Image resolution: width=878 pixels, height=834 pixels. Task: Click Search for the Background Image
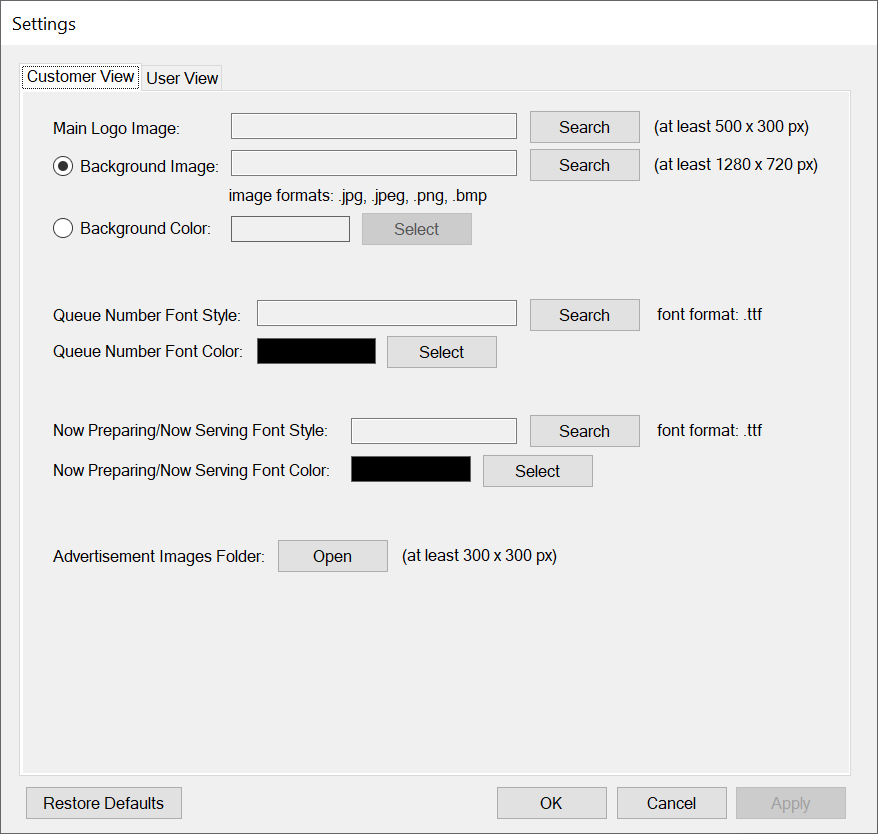pyautogui.click(x=584, y=165)
